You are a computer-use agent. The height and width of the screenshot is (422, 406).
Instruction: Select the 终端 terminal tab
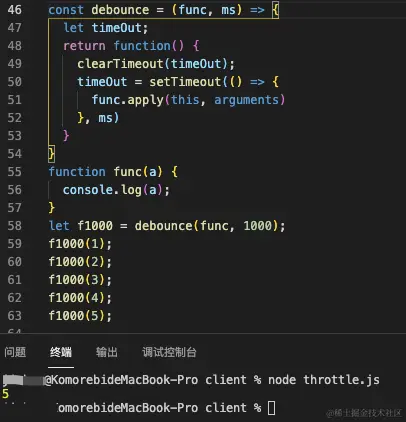(x=61, y=352)
